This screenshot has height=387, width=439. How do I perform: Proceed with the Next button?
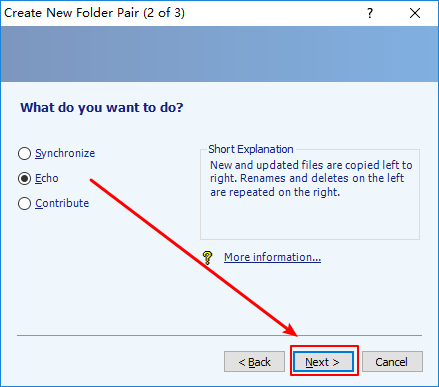point(323,362)
